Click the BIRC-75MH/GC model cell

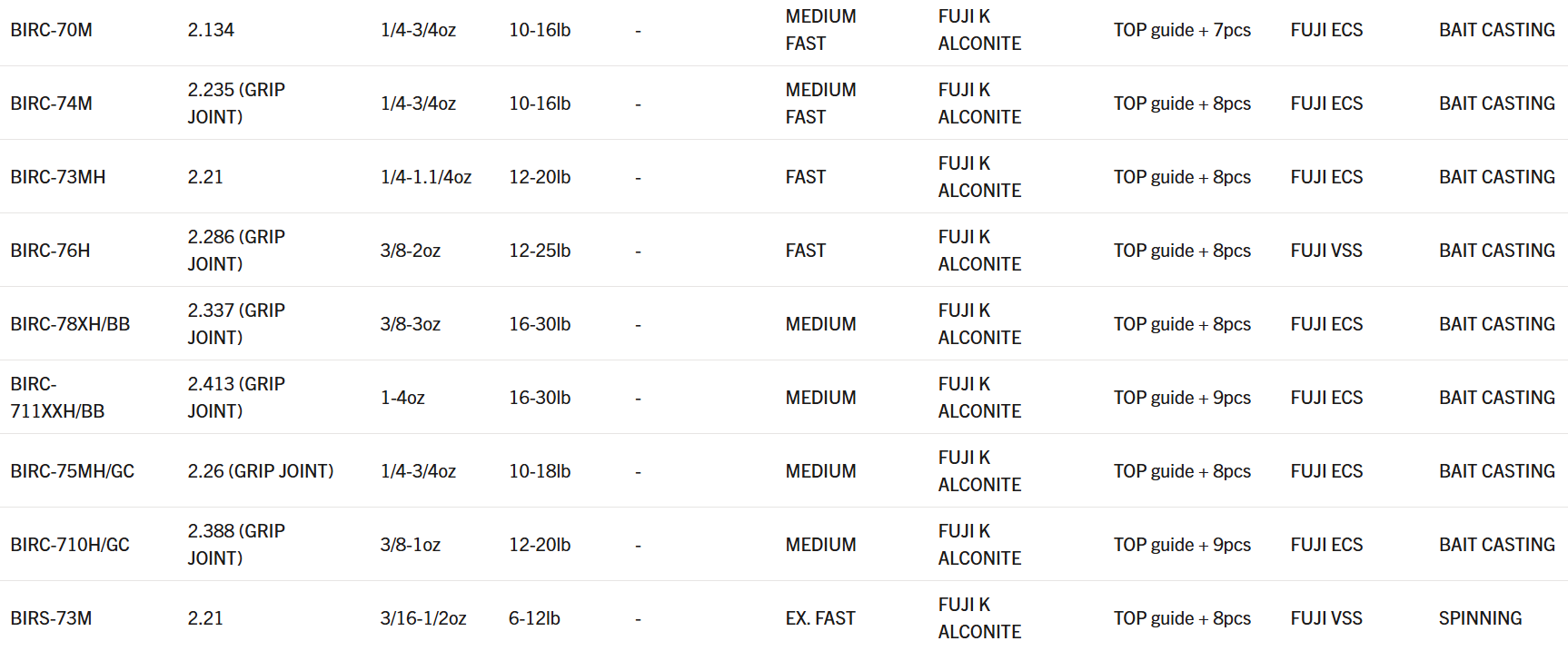73,471
